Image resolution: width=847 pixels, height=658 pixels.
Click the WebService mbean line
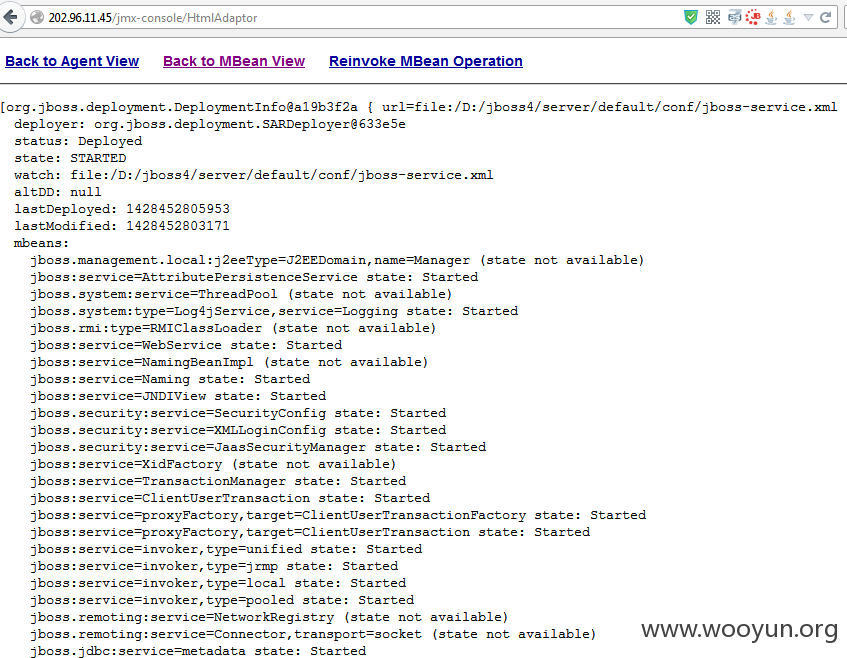coord(186,345)
